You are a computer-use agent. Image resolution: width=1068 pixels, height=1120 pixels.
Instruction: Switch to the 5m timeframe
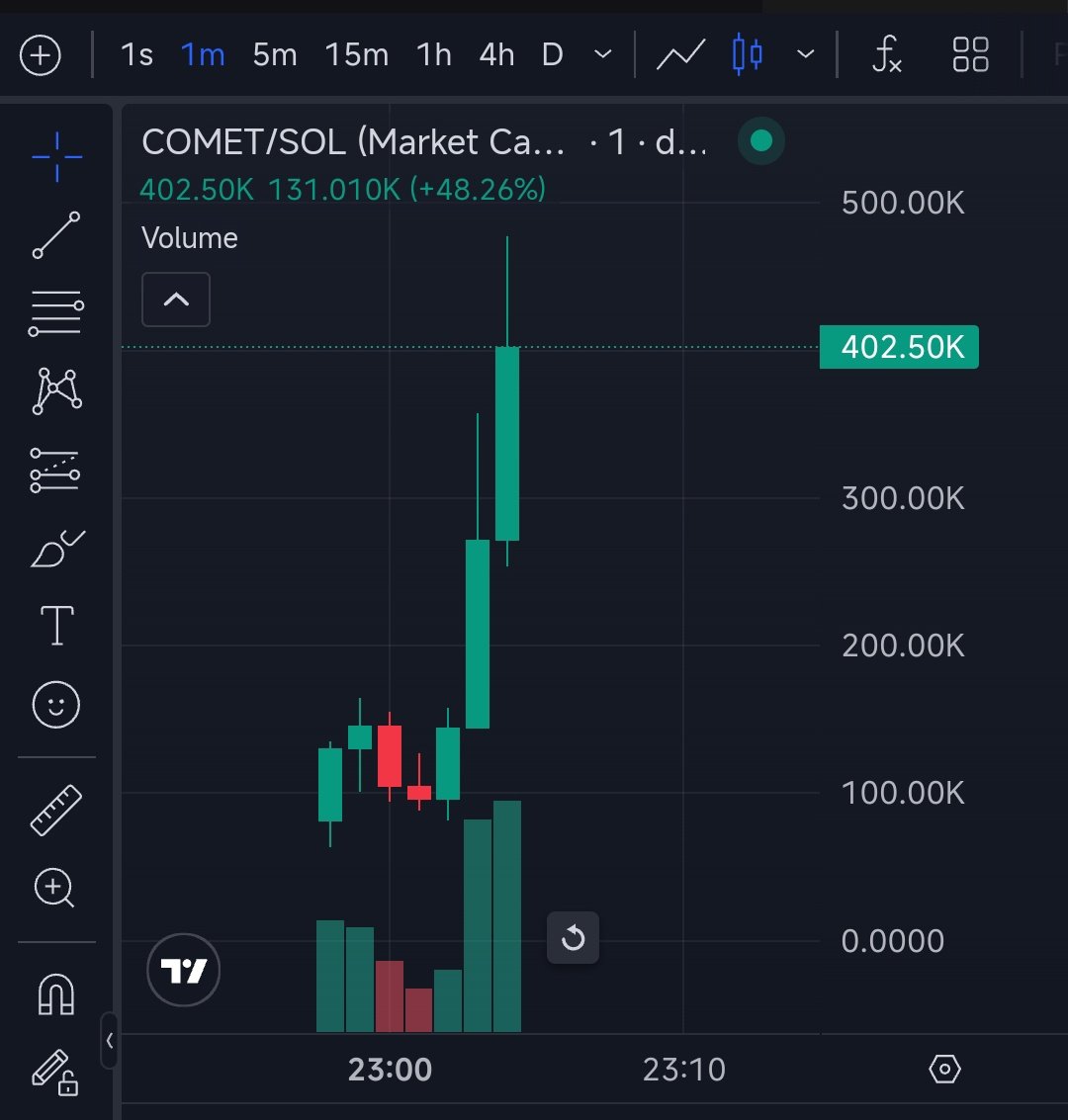pos(274,54)
